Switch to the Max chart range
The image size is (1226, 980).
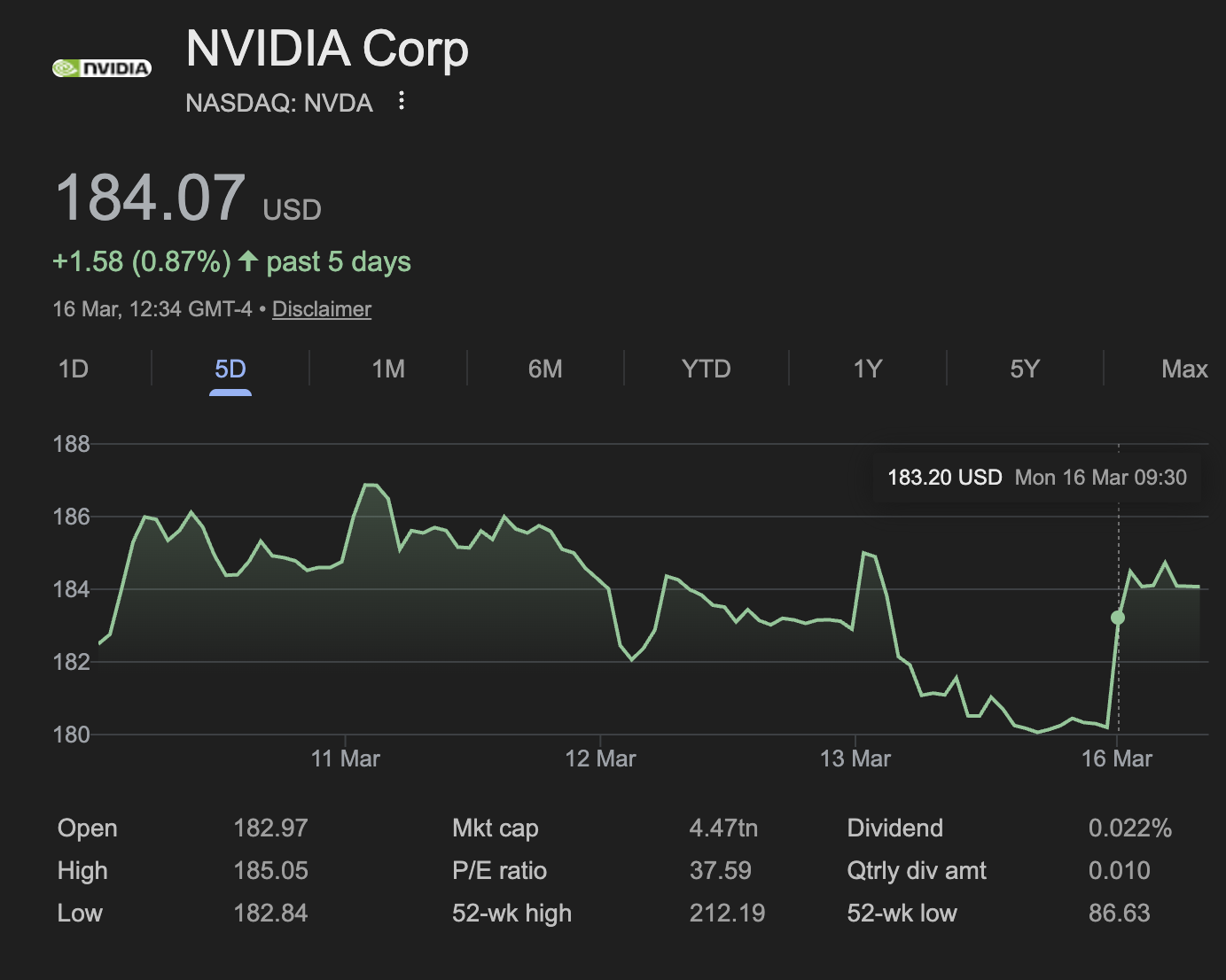pyautogui.click(x=1183, y=369)
